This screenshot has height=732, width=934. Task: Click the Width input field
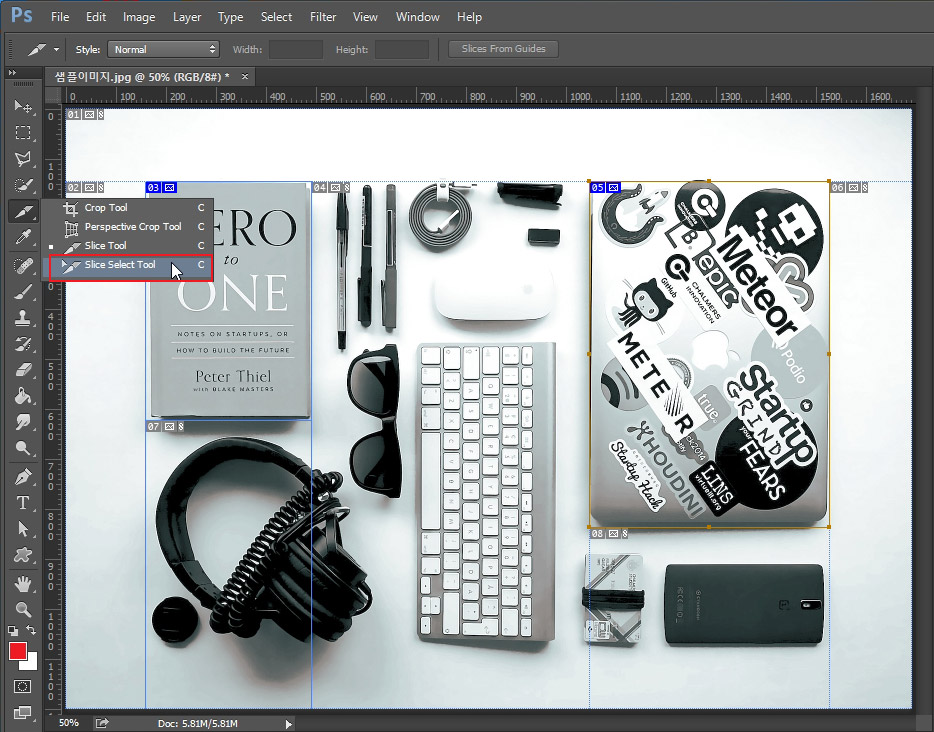[295, 49]
